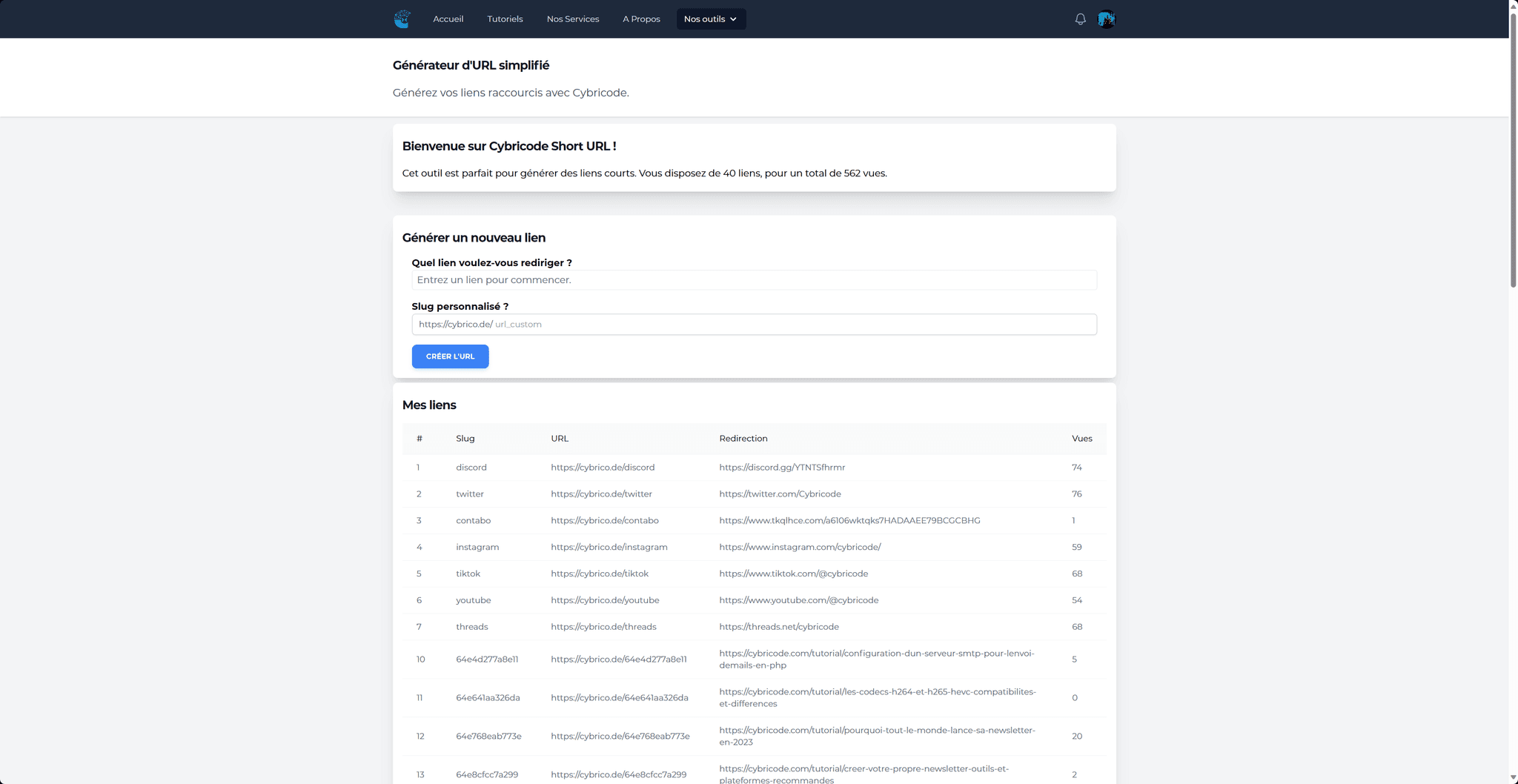The width and height of the screenshot is (1518, 784).
Task: Select the youtube slug cell
Action: click(x=474, y=601)
